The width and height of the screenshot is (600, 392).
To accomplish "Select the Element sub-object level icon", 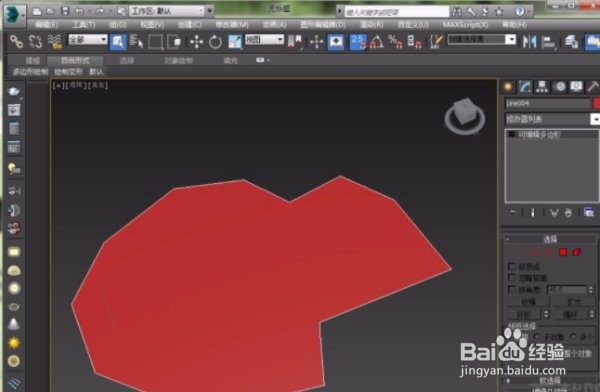I will (576, 252).
